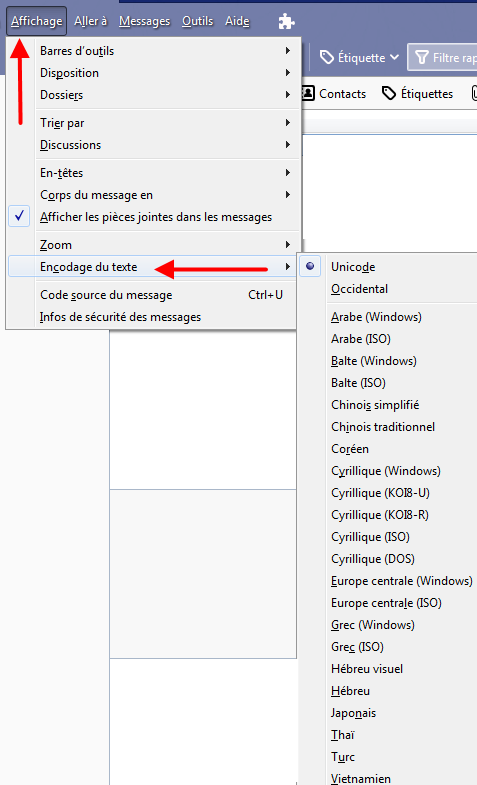Expand the Zoom submenu arrow
The height and width of the screenshot is (785, 477).
pos(288,244)
